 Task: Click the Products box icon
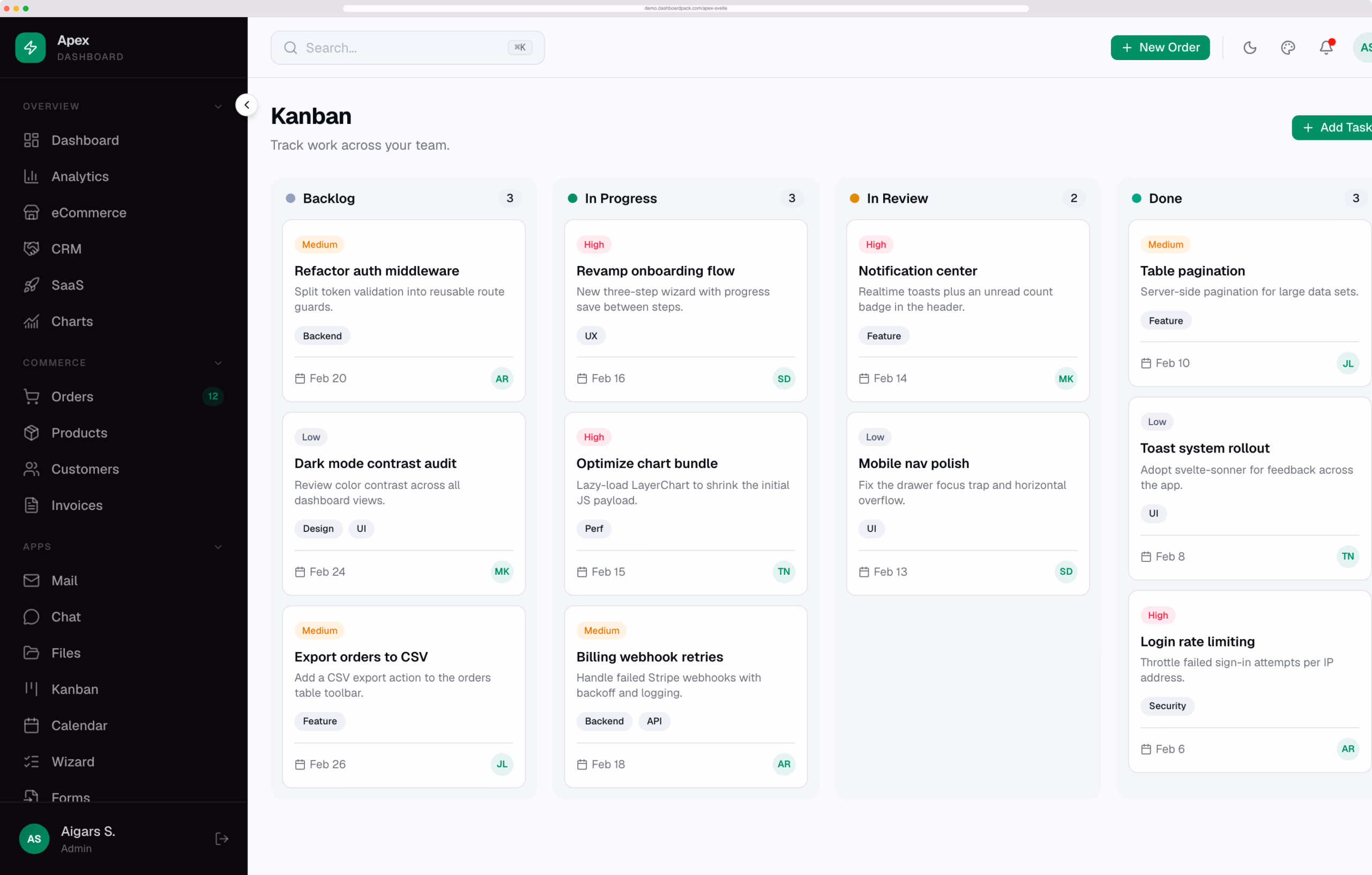[x=31, y=433]
